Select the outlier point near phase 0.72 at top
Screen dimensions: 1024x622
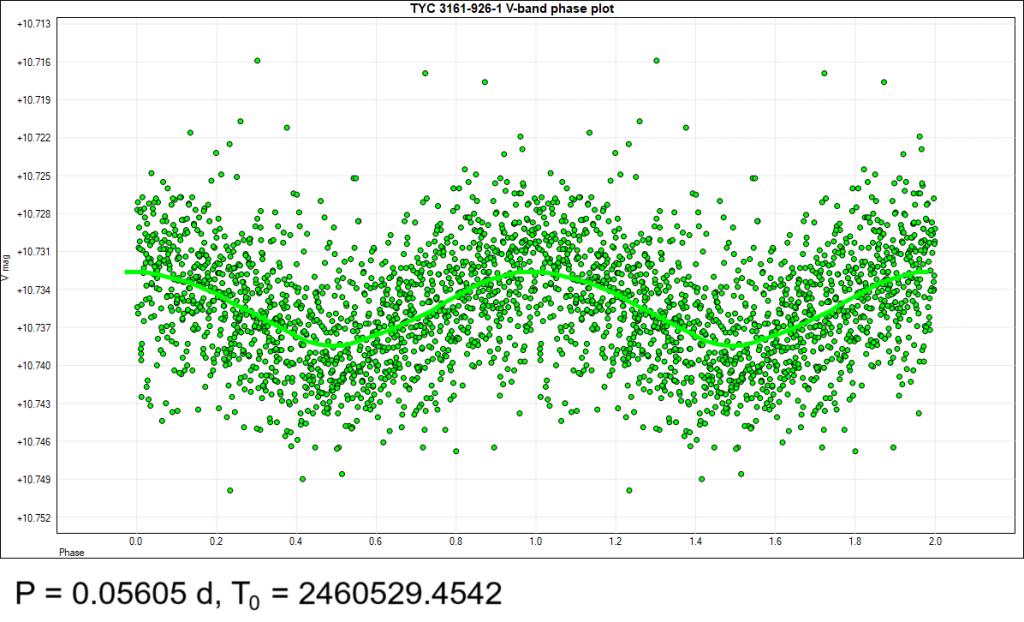pyautogui.click(x=425, y=73)
